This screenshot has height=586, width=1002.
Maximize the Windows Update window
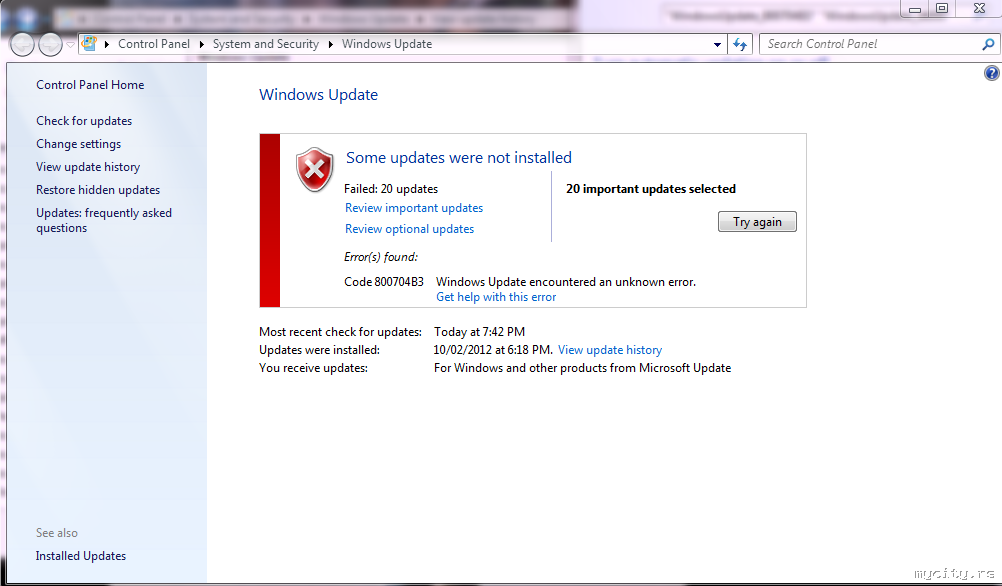942,8
